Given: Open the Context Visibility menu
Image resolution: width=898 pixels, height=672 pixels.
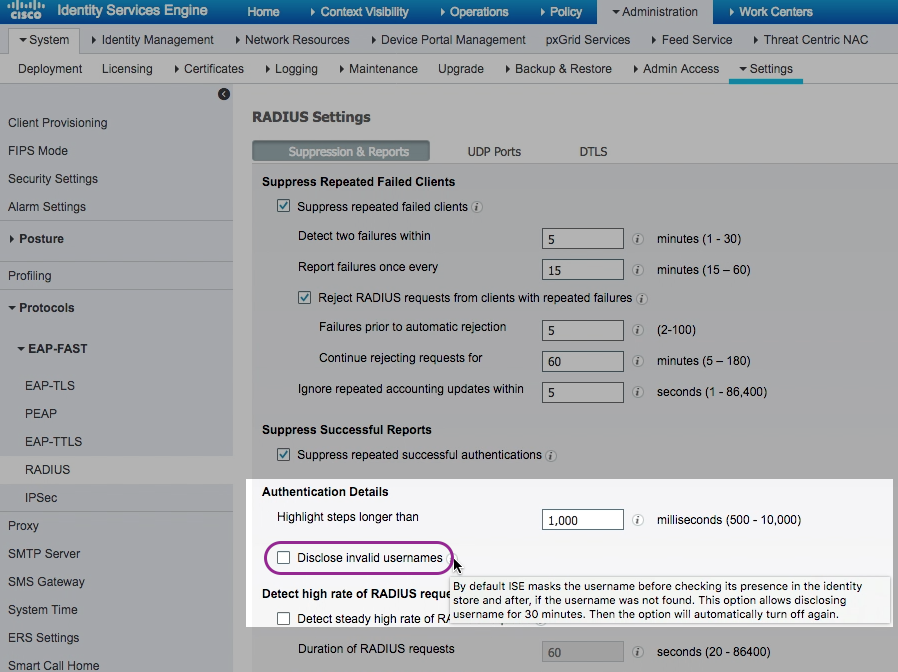Looking at the screenshot, I should (x=359, y=11).
